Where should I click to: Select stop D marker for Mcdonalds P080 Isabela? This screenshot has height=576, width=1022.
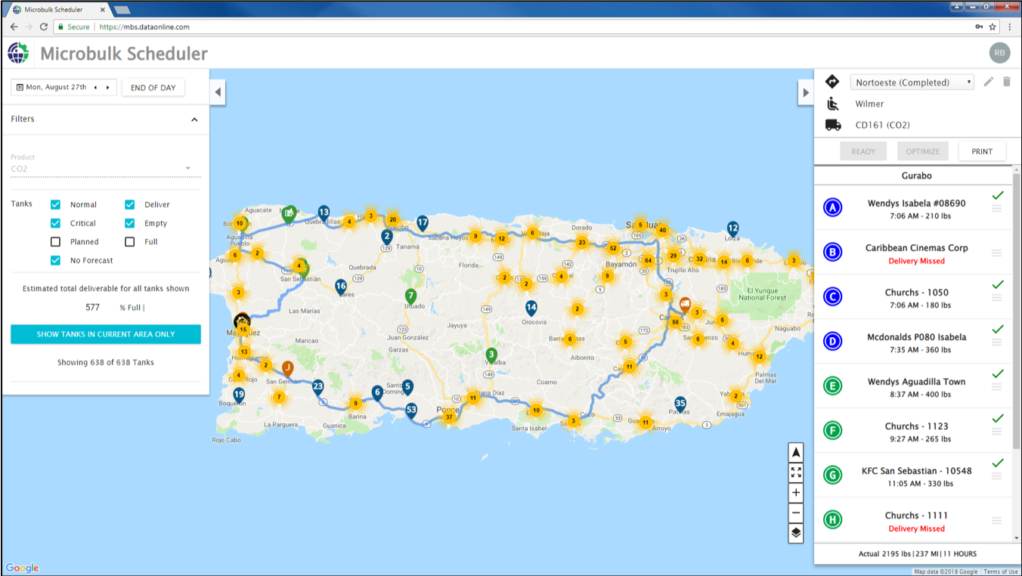[832, 341]
